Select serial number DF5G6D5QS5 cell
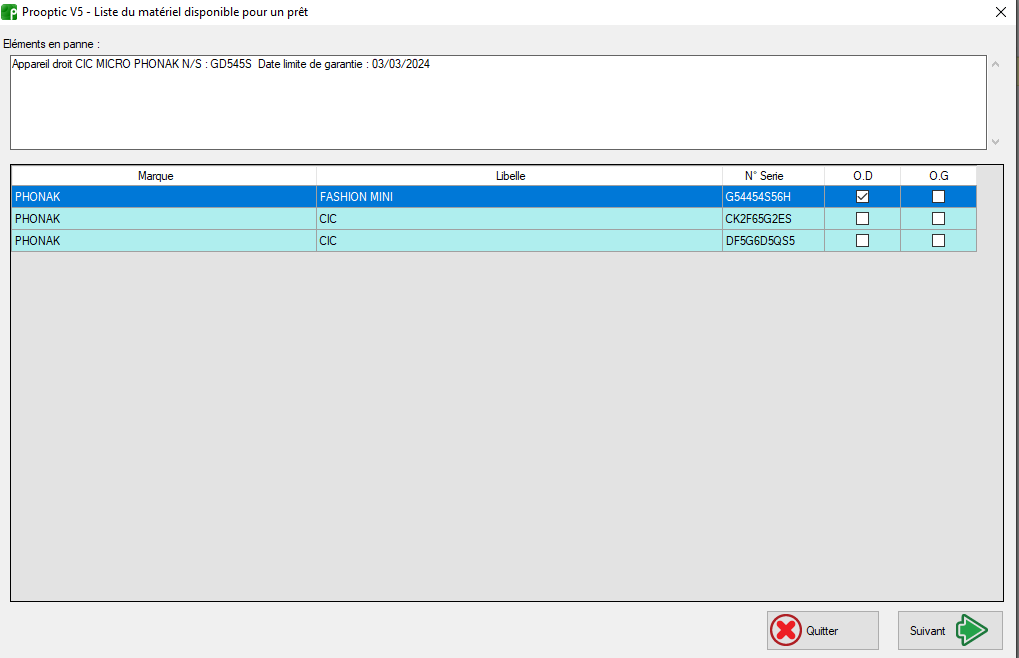Screen dimensions: 1019x658 773,240
